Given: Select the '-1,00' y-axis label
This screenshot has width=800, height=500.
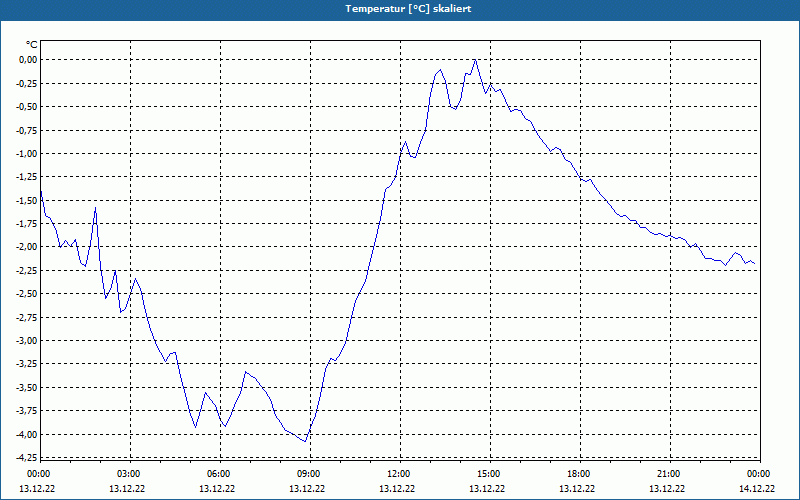Looking at the screenshot, I should coord(27,154).
